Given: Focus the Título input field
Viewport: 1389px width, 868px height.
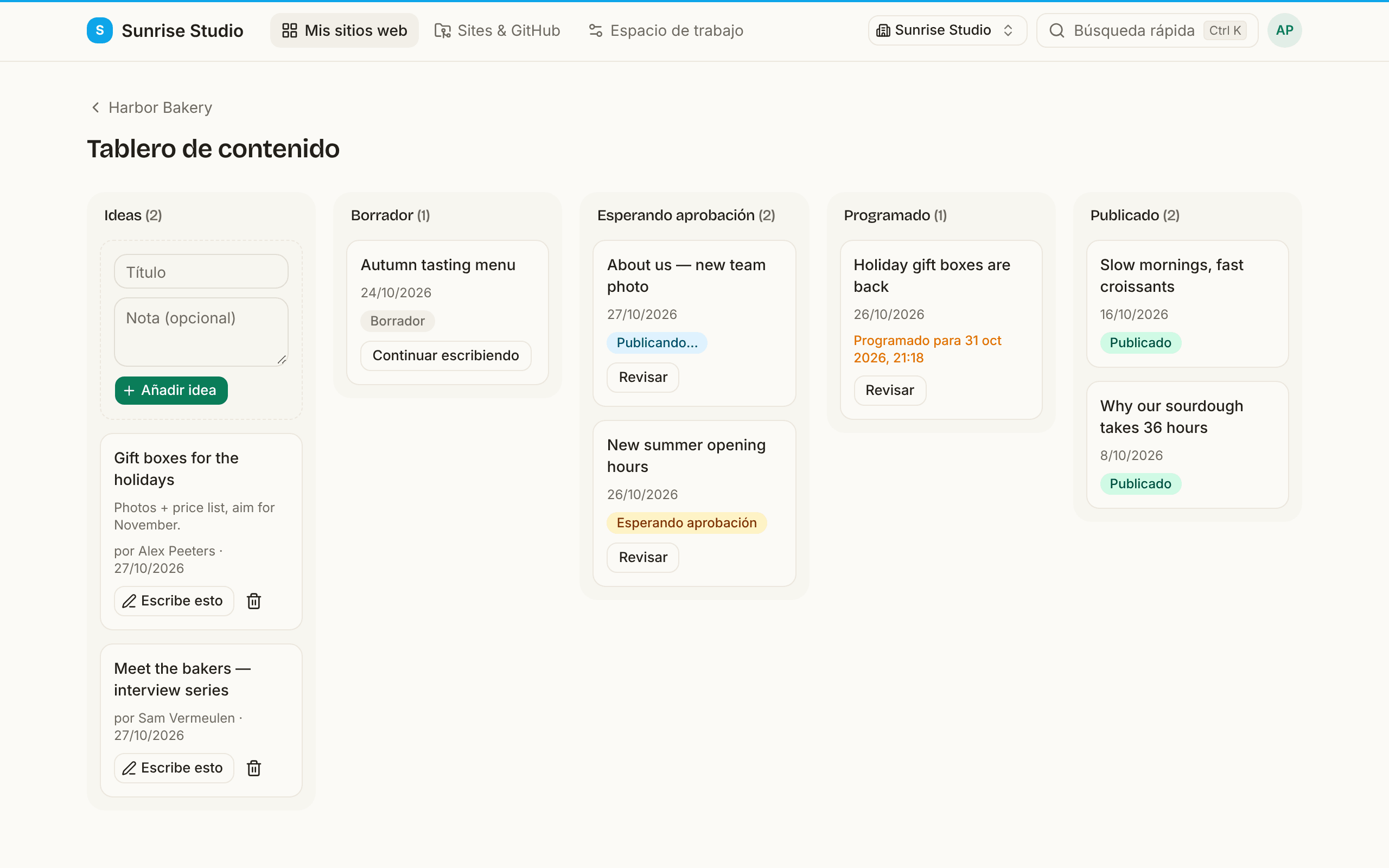Looking at the screenshot, I should point(201,272).
